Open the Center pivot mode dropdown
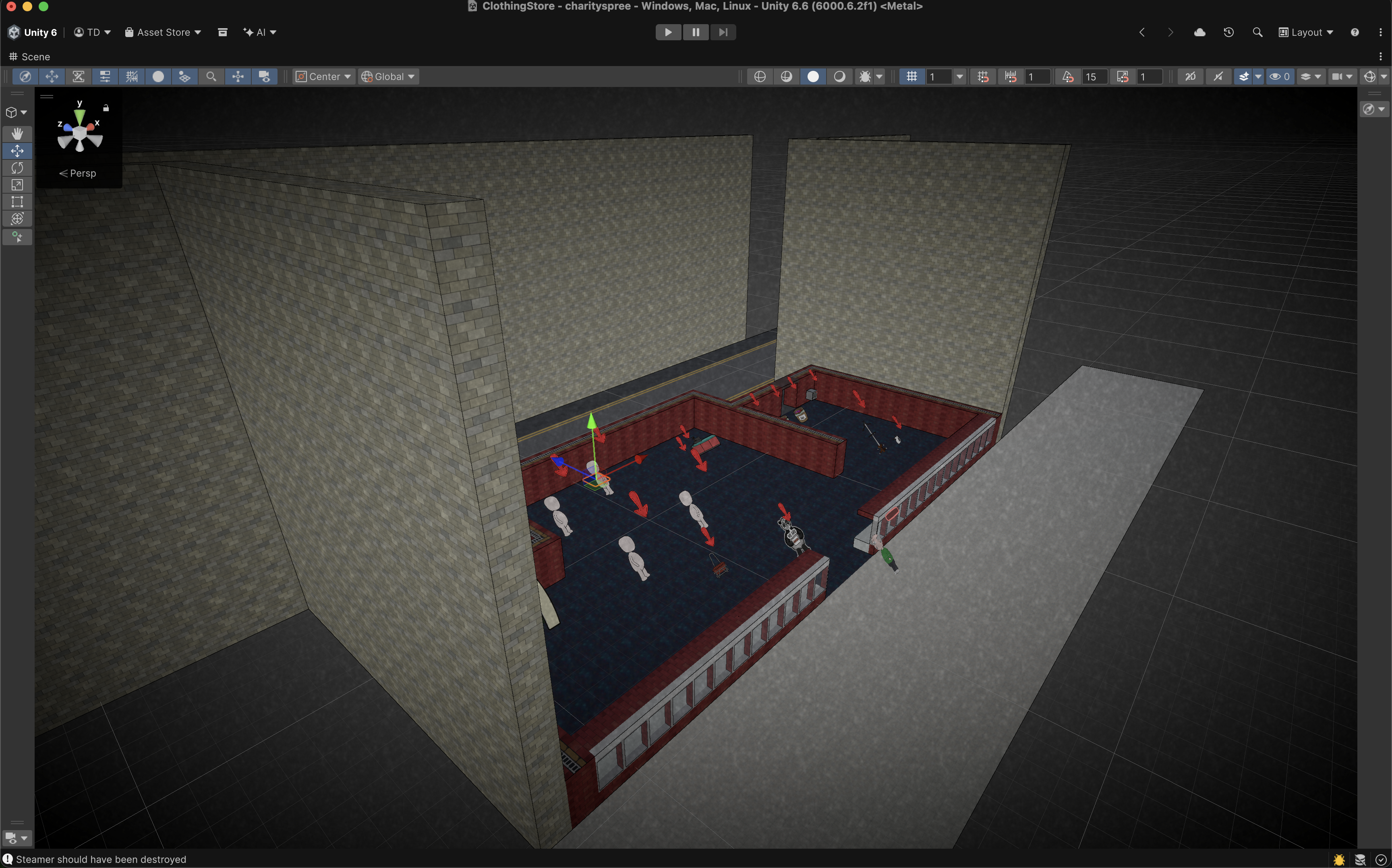 (x=323, y=76)
